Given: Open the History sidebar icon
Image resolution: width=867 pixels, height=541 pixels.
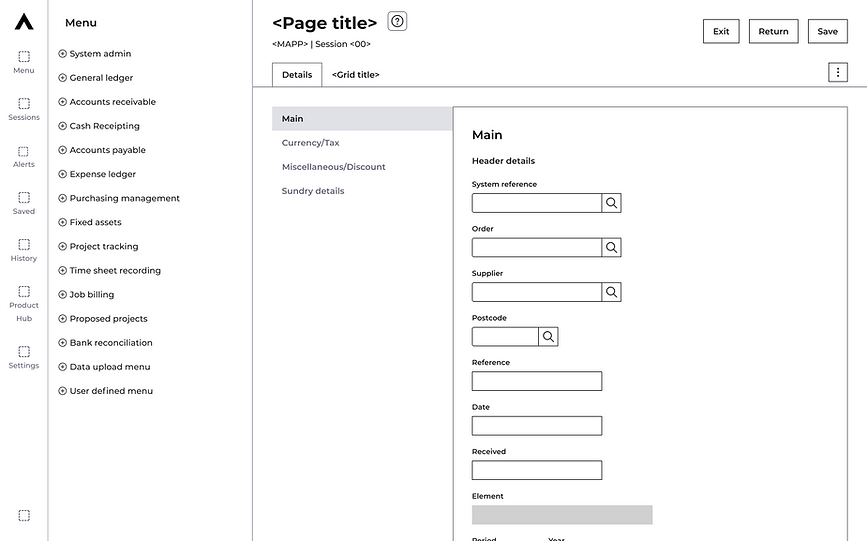Looking at the screenshot, I should 24,250.
